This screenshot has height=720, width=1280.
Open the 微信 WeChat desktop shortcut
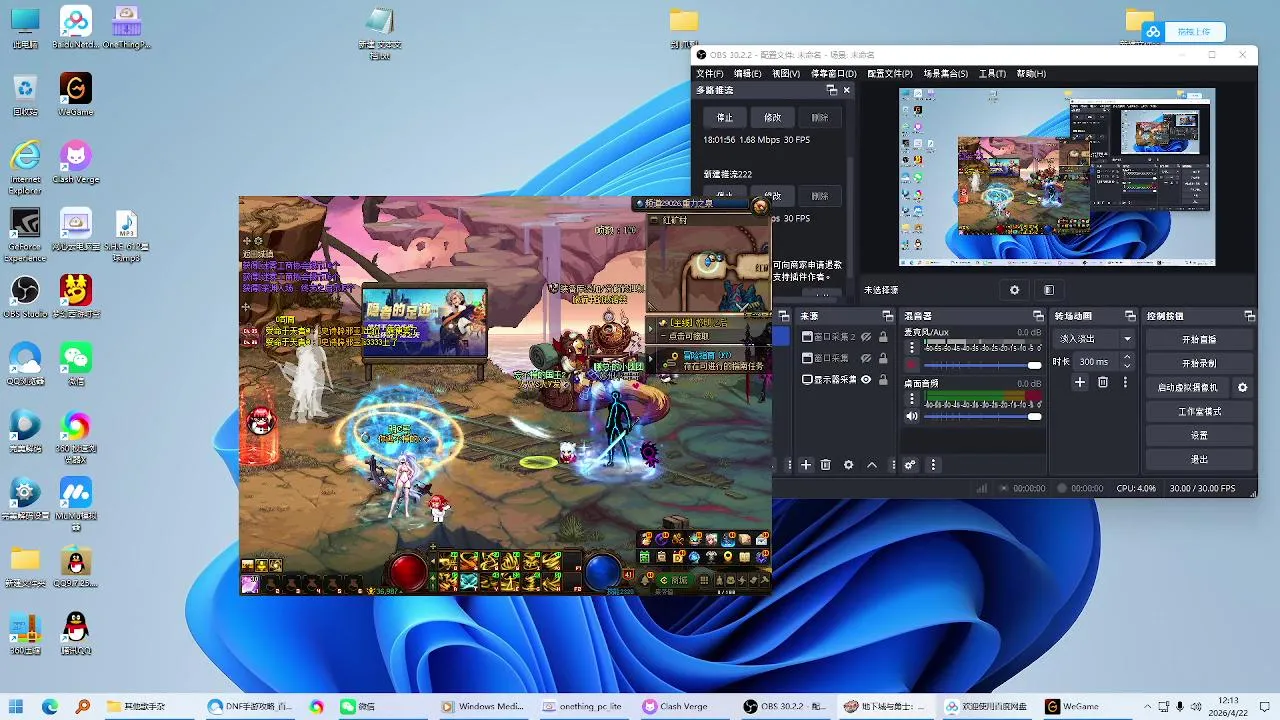pyautogui.click(x=76, y=364)
